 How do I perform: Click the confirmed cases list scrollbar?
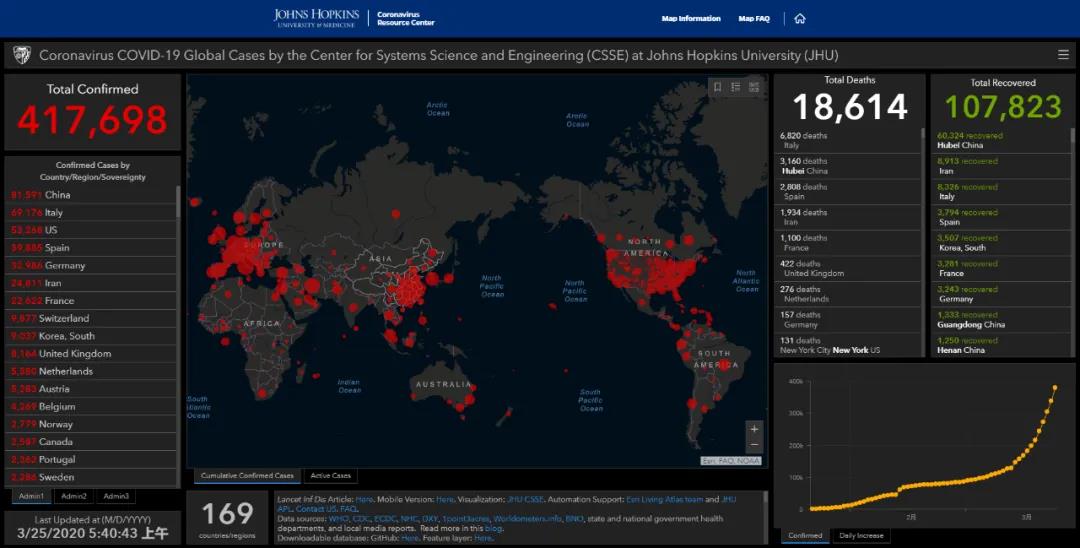pos(179,200)
